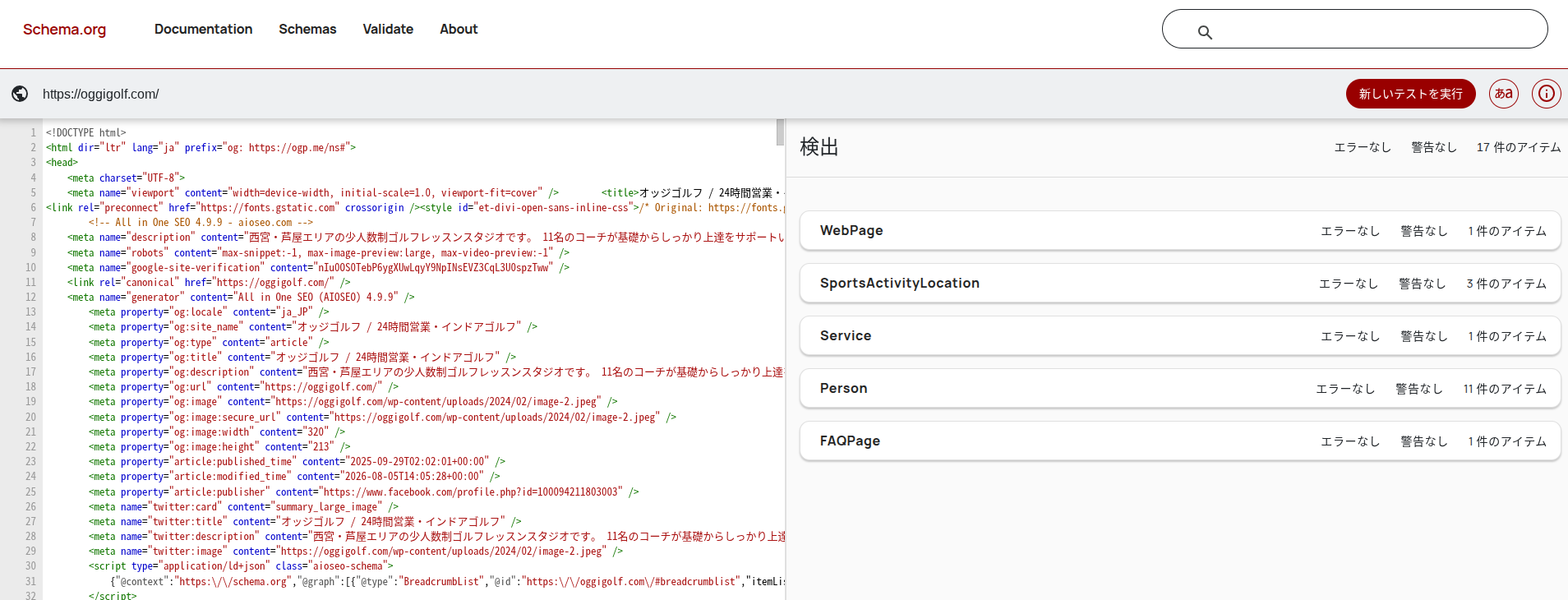
Task: Click the 17 件のアイテム summary text
Action: [x=1519, y=147]
